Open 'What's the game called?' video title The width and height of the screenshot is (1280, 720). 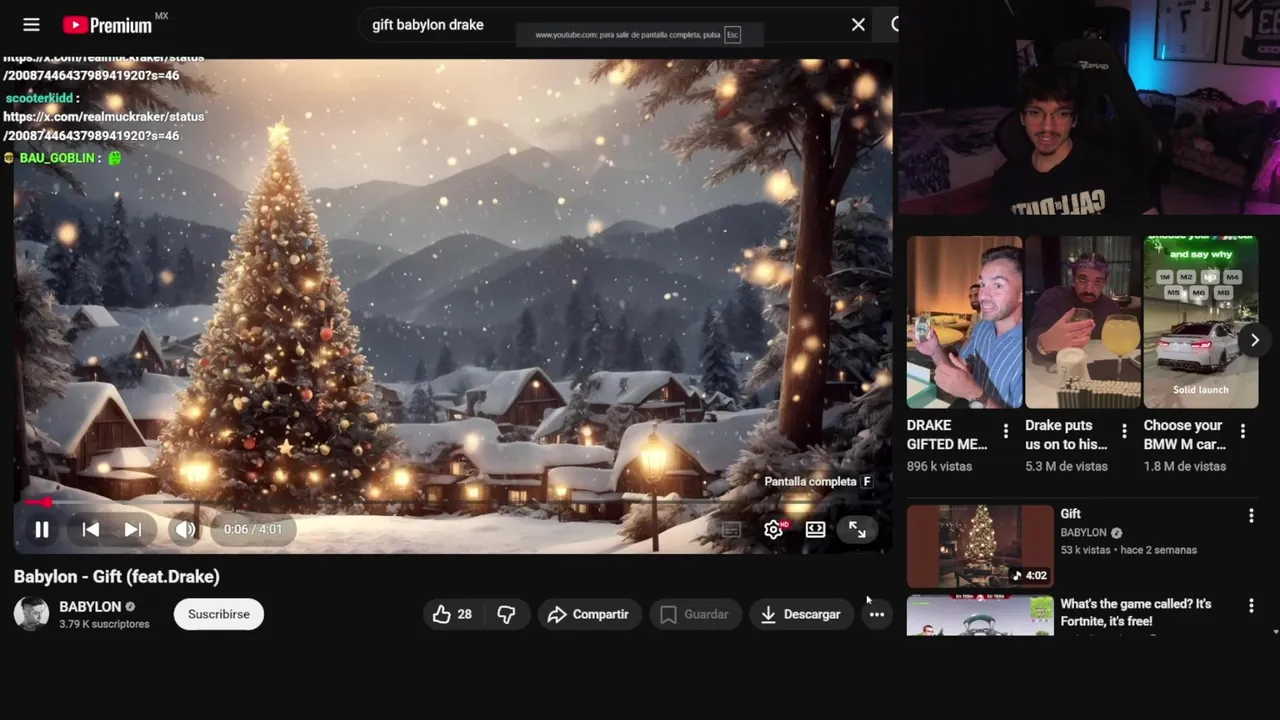coord(1136,612)
